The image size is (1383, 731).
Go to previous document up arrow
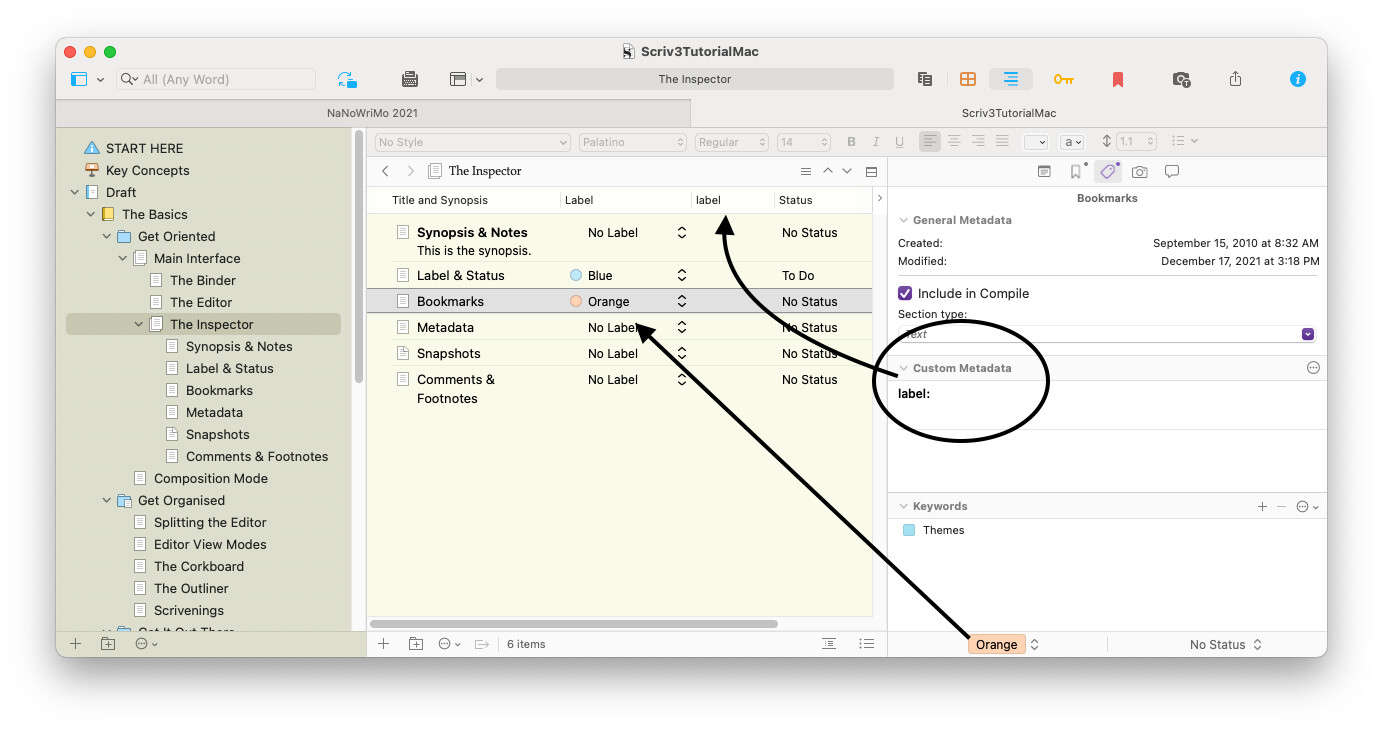coord(828,171)
